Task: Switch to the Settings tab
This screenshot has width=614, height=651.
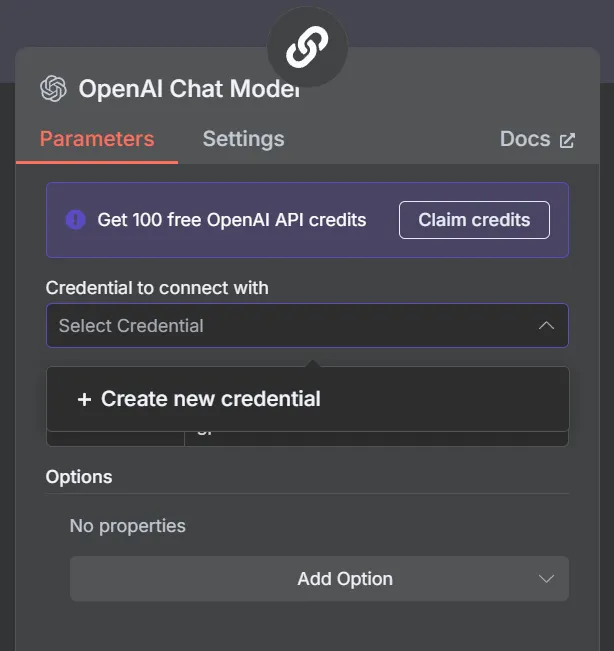Action: click(243, 139)
